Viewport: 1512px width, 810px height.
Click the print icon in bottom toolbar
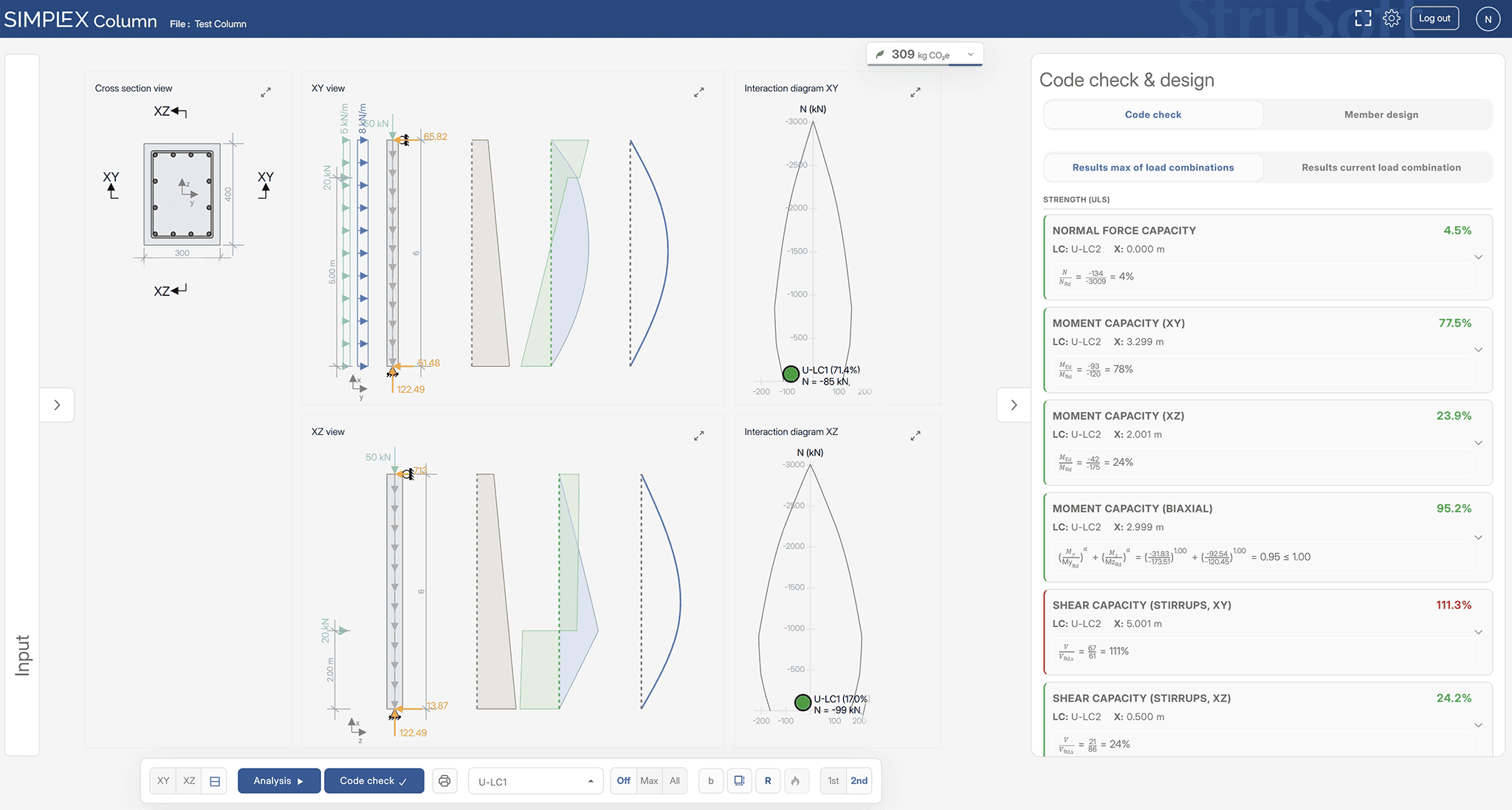(x=444, y=781)
